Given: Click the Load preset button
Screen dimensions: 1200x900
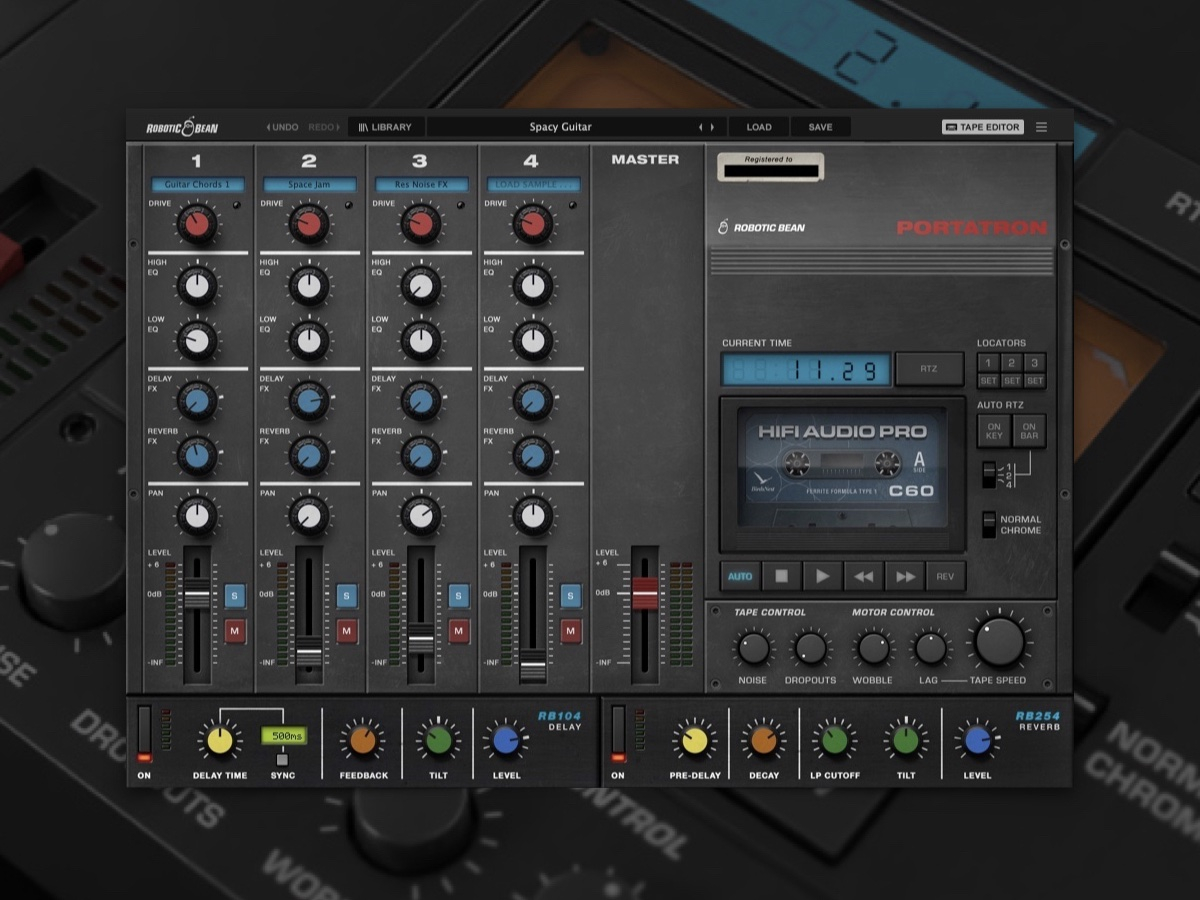Looking at the screenshot, I should click(759, 127).
